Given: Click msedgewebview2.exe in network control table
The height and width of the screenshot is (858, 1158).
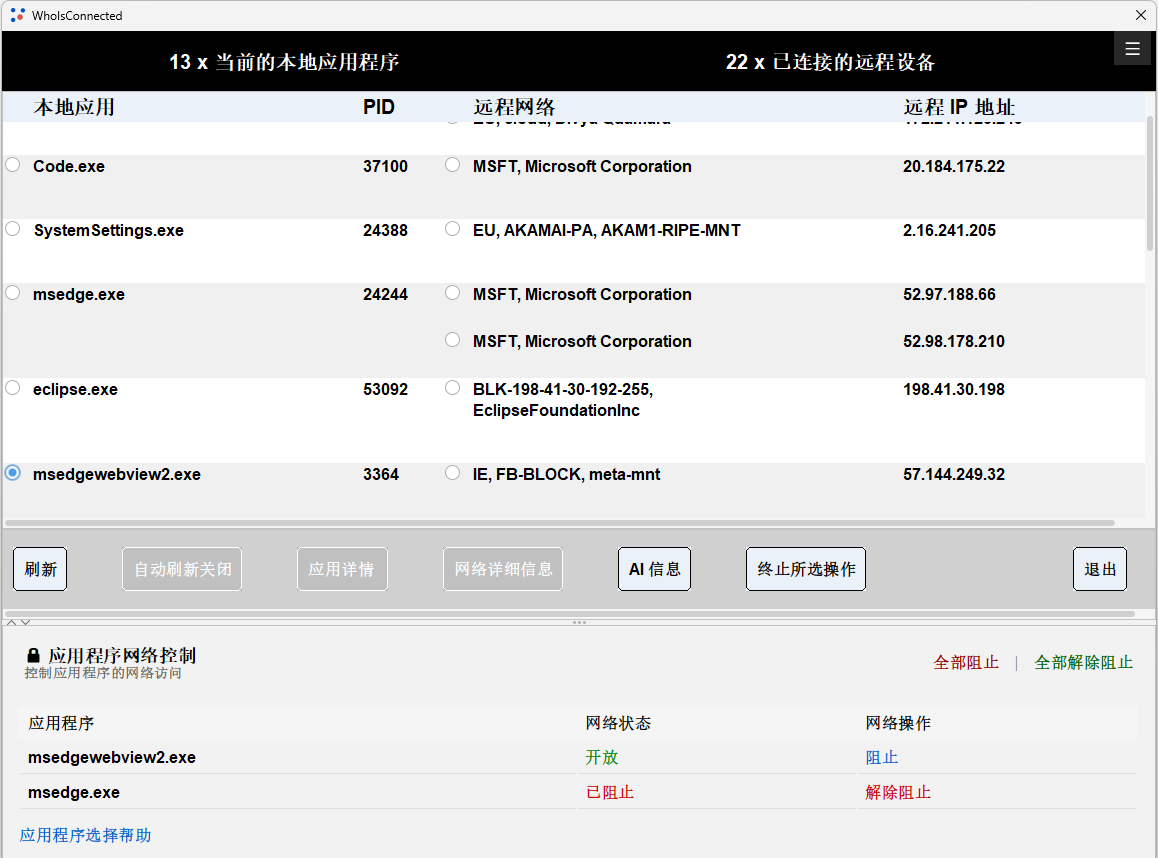Looking at the screenshot, I should pyautogui.click(x=112, y=758).
